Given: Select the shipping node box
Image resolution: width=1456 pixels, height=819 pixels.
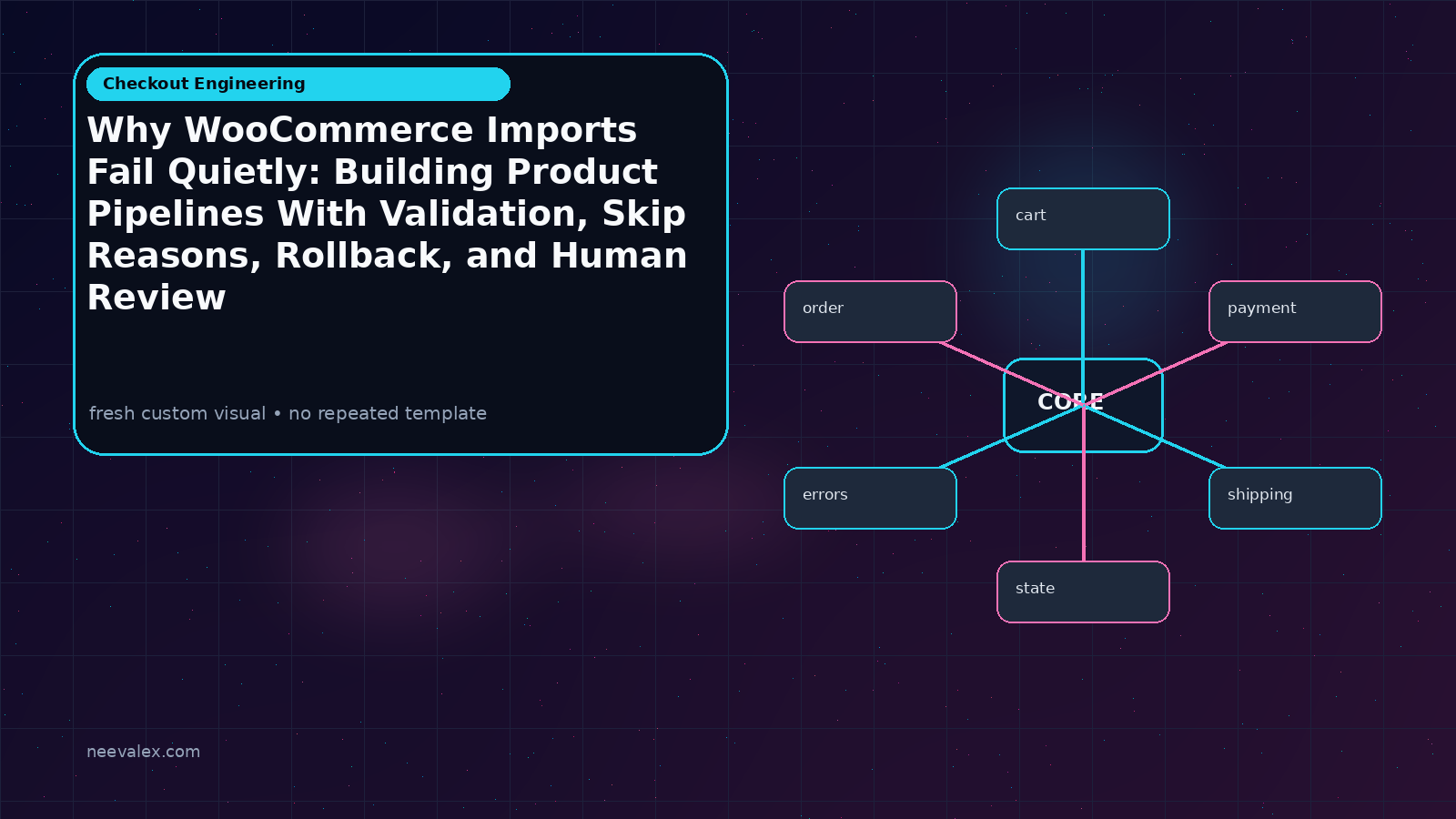Looking at the screenshot, I should 1295,498.
